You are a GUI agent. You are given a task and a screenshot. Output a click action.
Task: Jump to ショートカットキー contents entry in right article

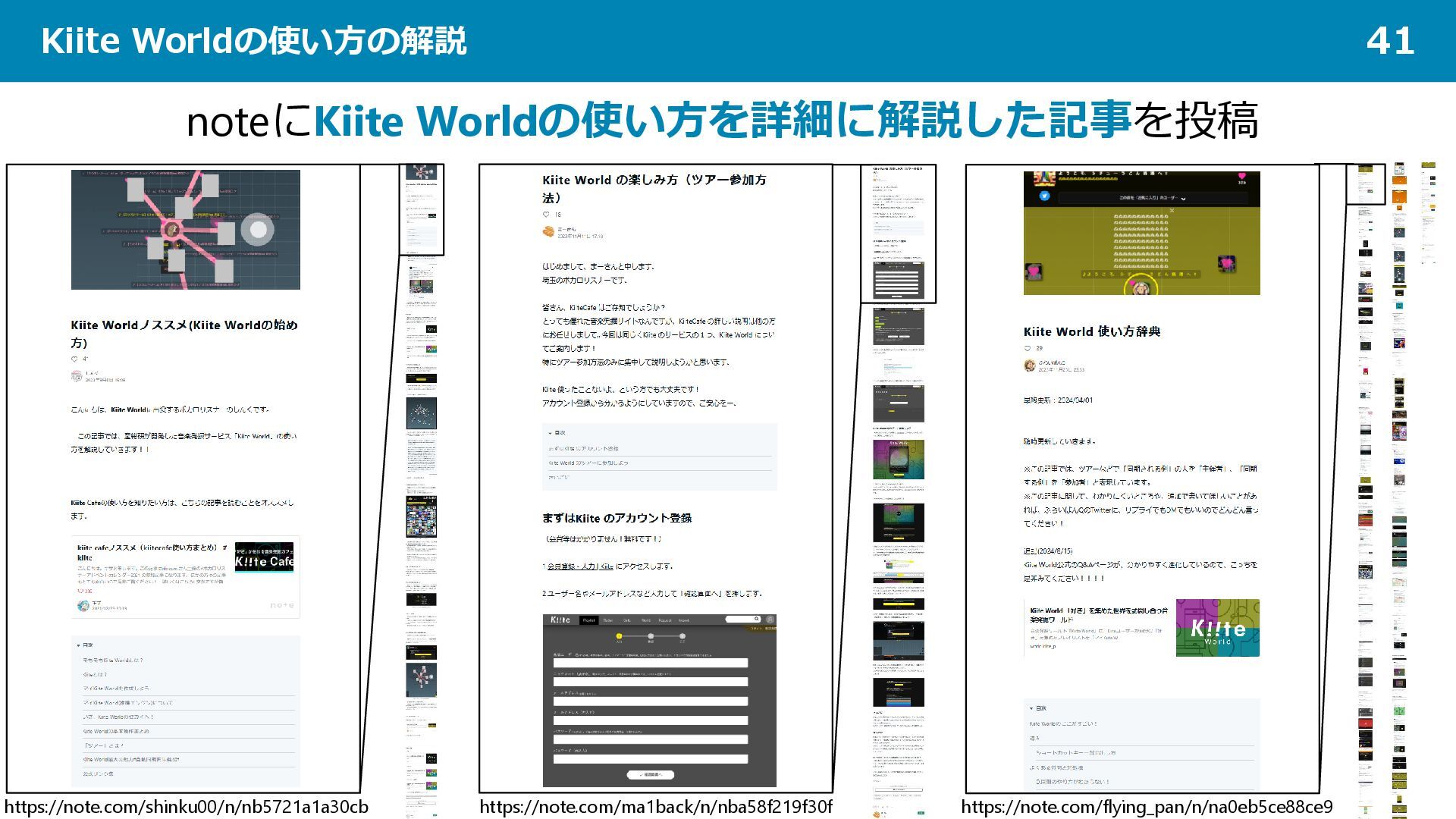(1075, 753)
